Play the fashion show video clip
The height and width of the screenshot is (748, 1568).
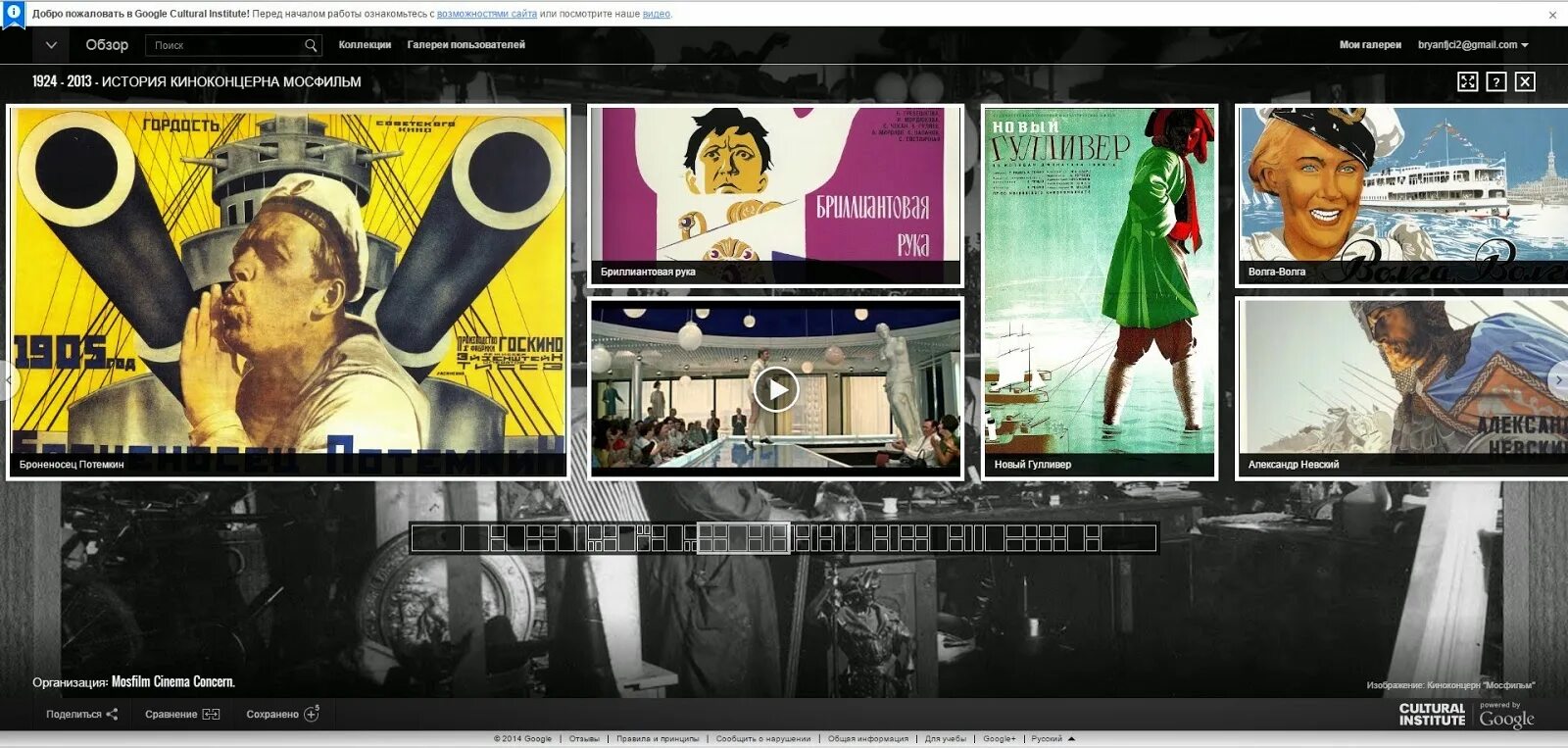776,389
